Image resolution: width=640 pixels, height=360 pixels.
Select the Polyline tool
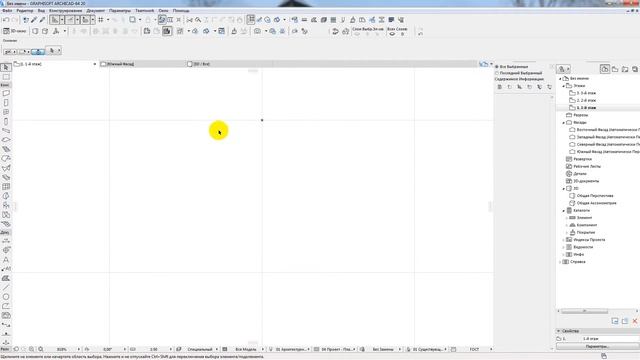point(6,306)
